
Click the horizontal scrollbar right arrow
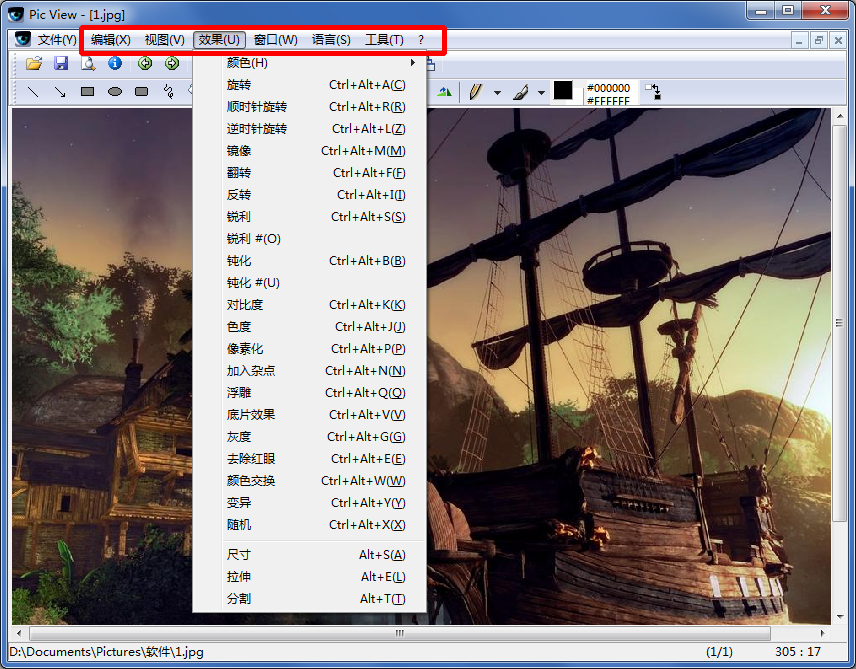click(823, 634)
